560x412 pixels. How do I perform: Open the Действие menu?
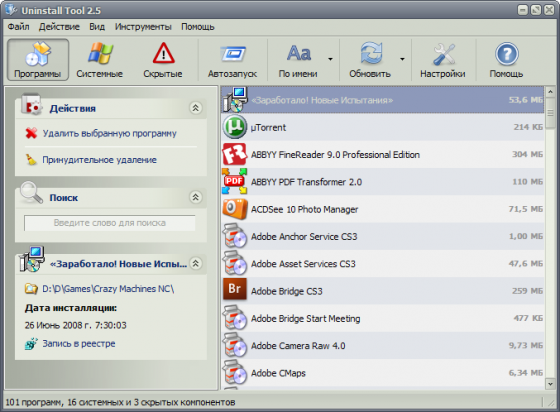tap(59, 27)
